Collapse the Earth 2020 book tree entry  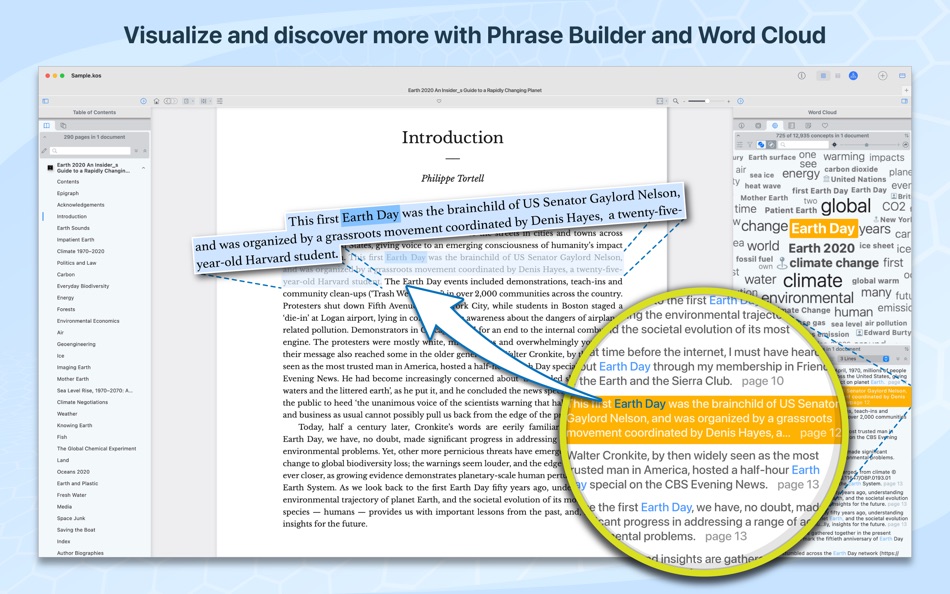coord(144,168)
